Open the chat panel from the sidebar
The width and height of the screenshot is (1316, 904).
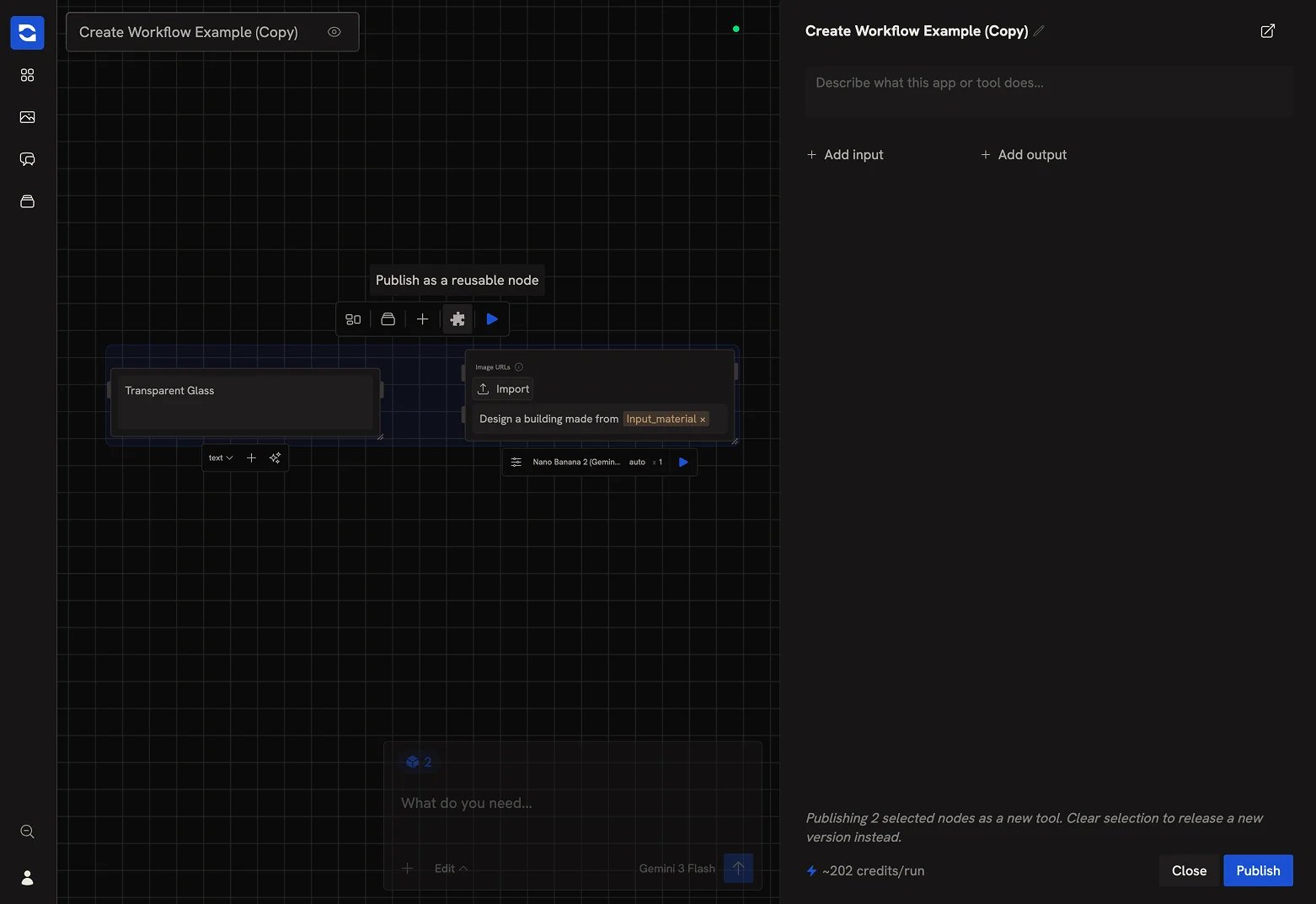pos(27,159)
